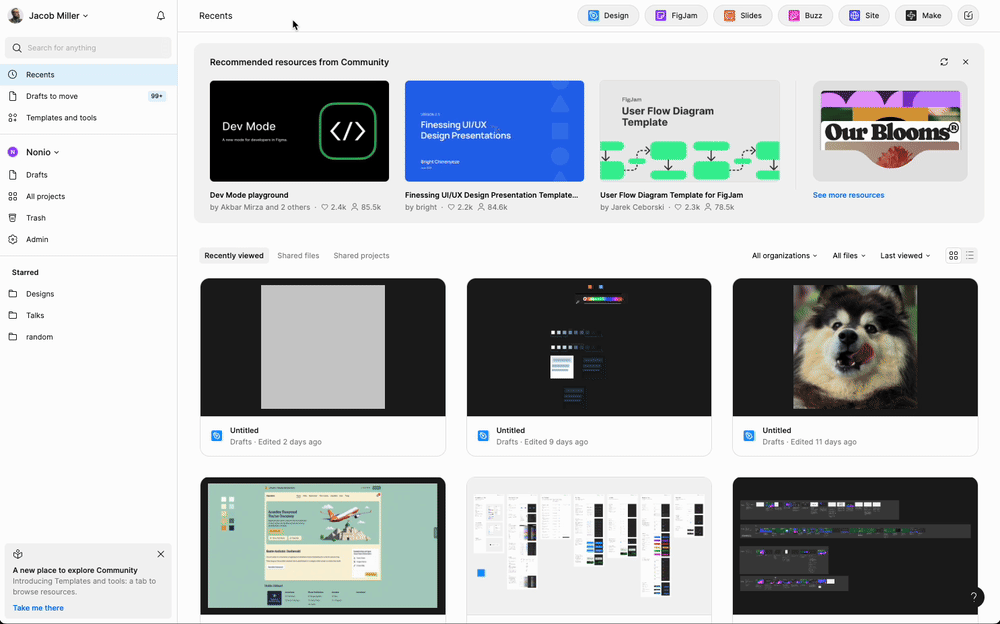Expand the Last viewed sort dropdown

pyautogui.click(x=905, y=256)
